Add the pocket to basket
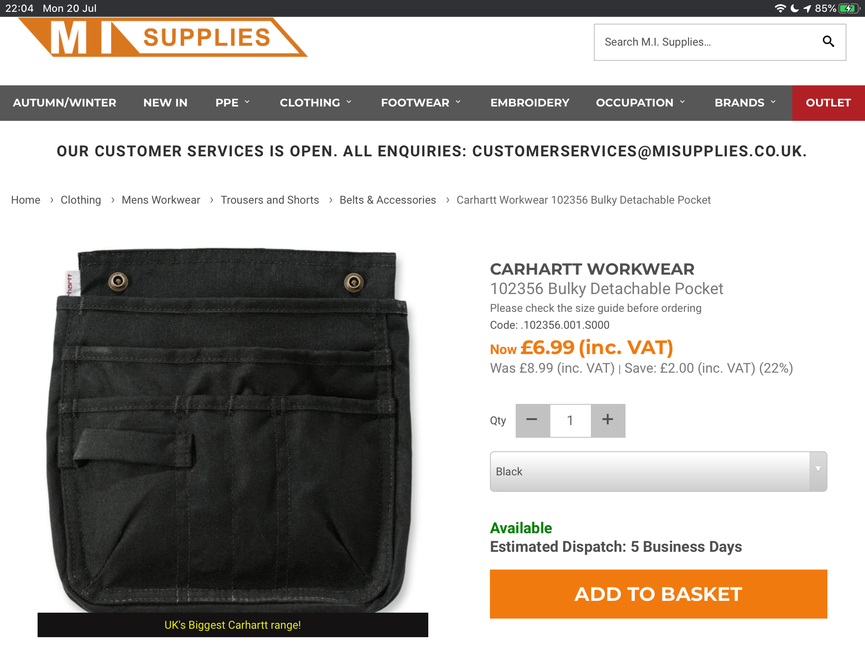The image size is (865, 649). (658, 594)
